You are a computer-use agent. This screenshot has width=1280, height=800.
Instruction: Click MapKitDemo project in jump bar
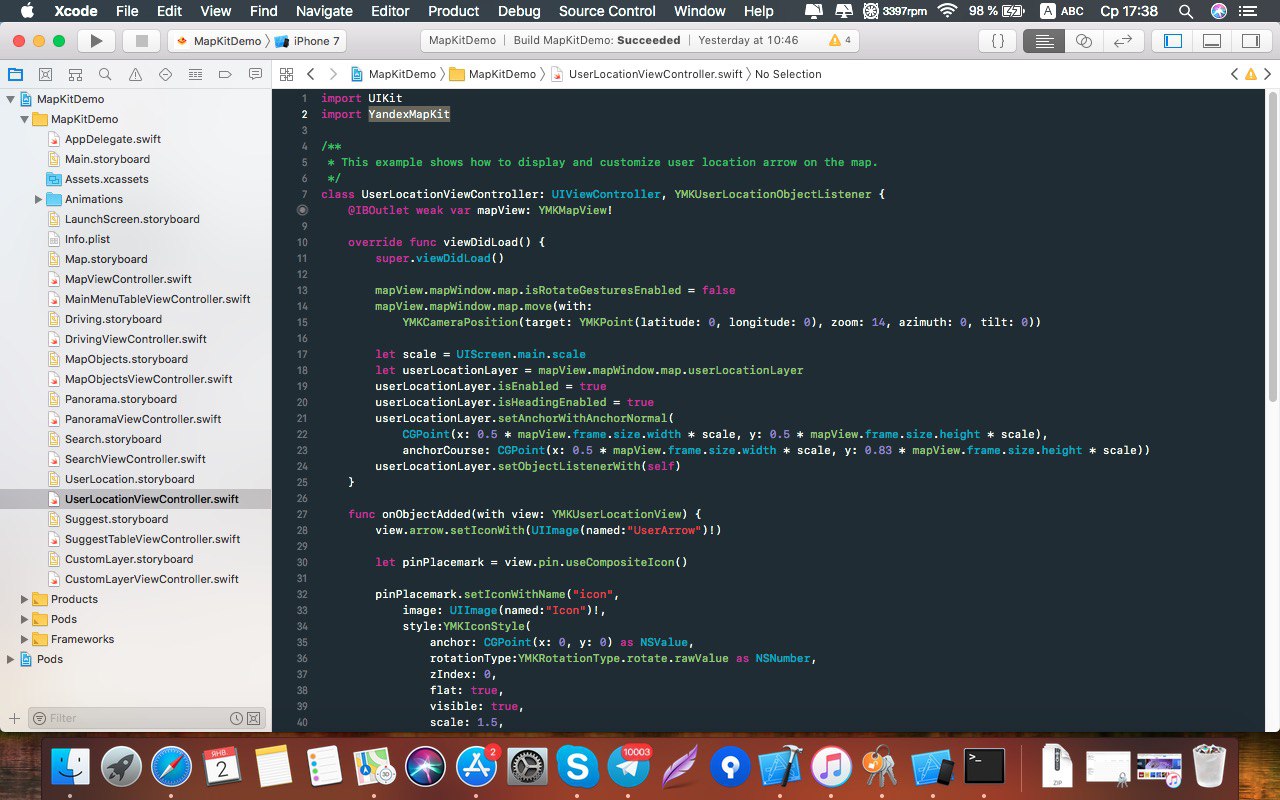[393, 75]
